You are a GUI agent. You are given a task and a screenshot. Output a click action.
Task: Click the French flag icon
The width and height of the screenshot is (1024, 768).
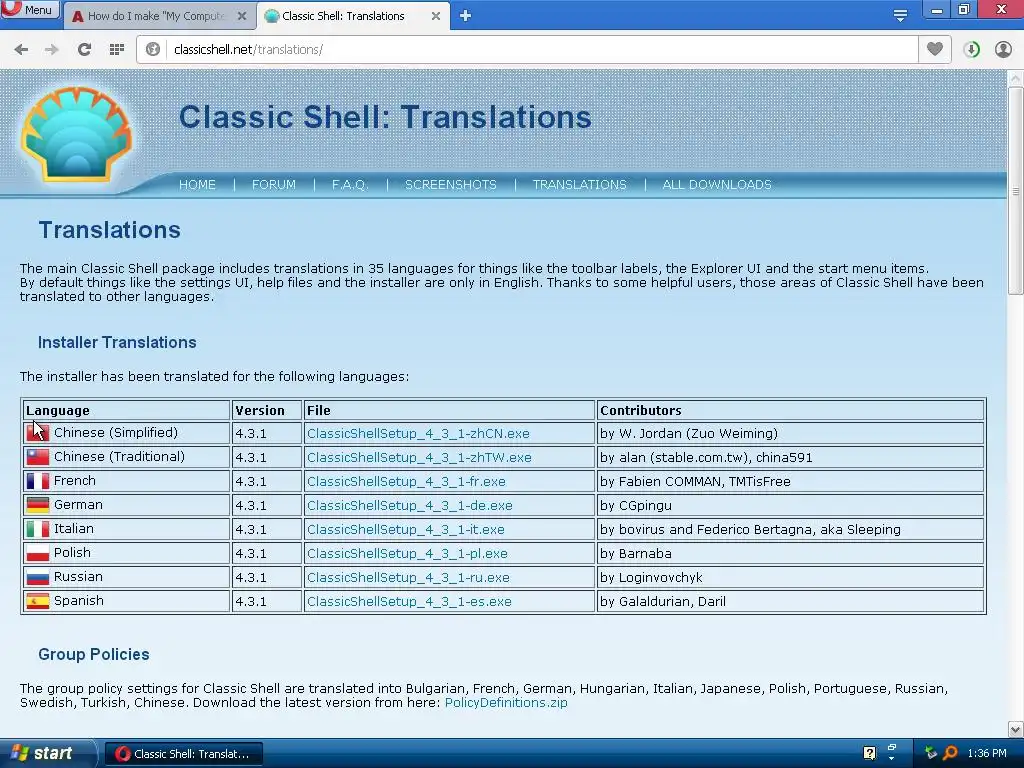(37, 481)
